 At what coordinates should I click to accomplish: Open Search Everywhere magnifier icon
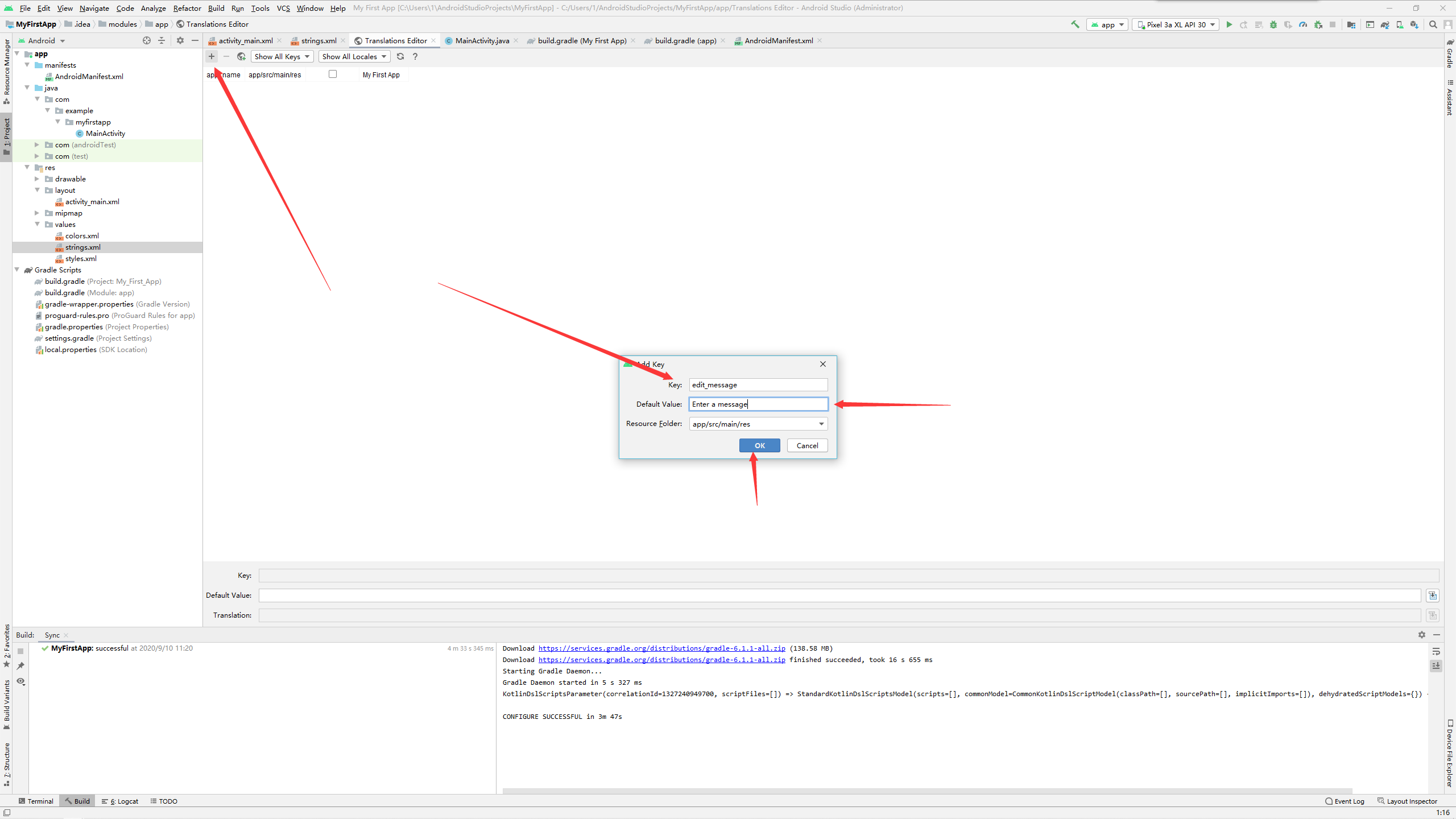point(1433,24)
